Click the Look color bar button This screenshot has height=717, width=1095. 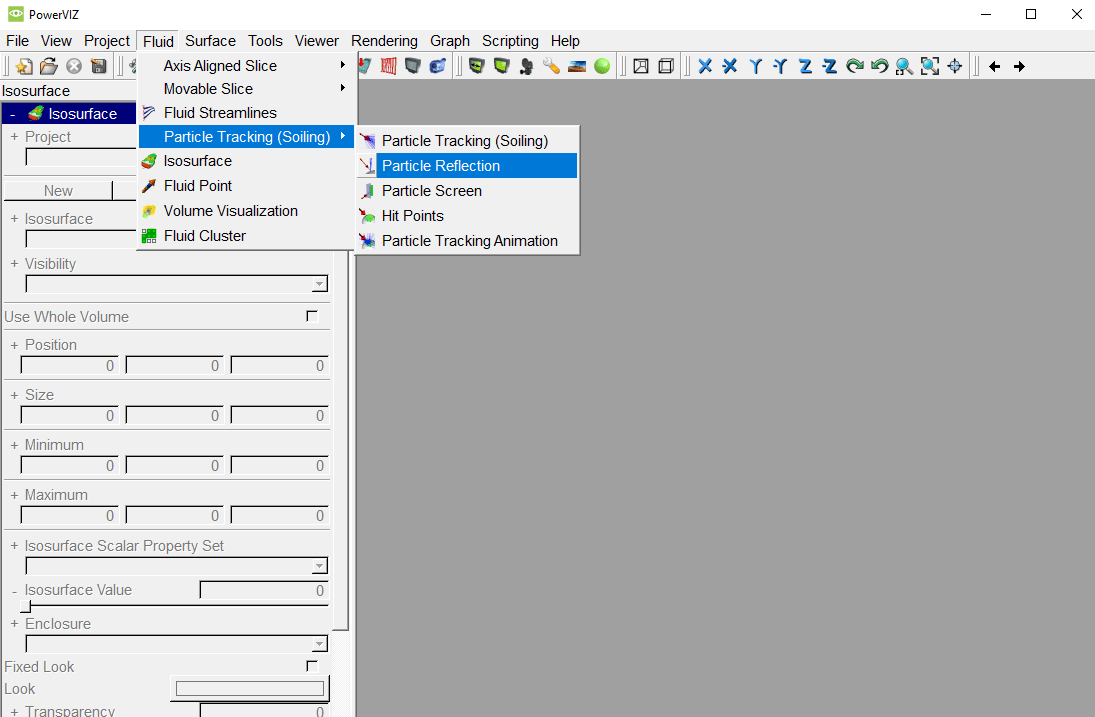pyautogui.click(x=250, y=689)
